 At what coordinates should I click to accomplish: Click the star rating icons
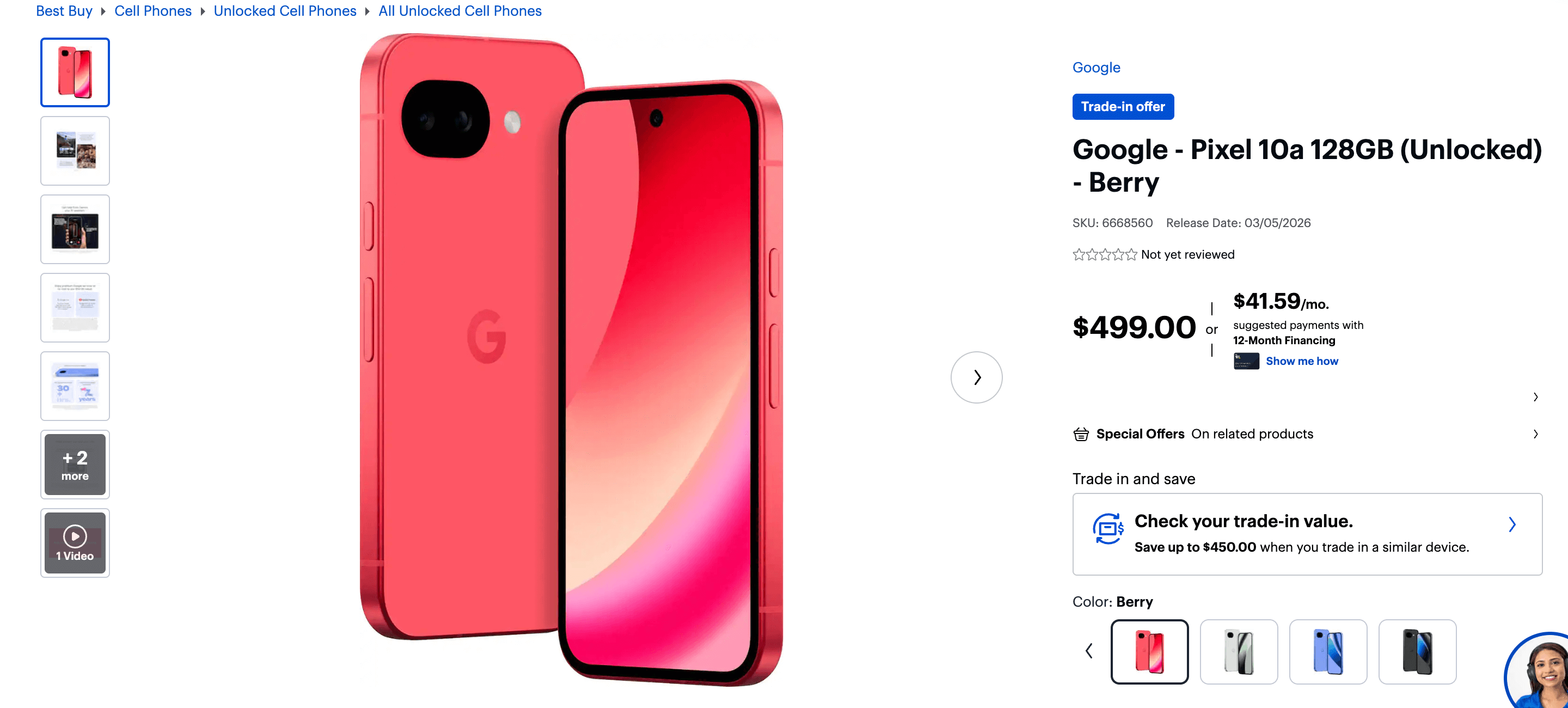1104,254
